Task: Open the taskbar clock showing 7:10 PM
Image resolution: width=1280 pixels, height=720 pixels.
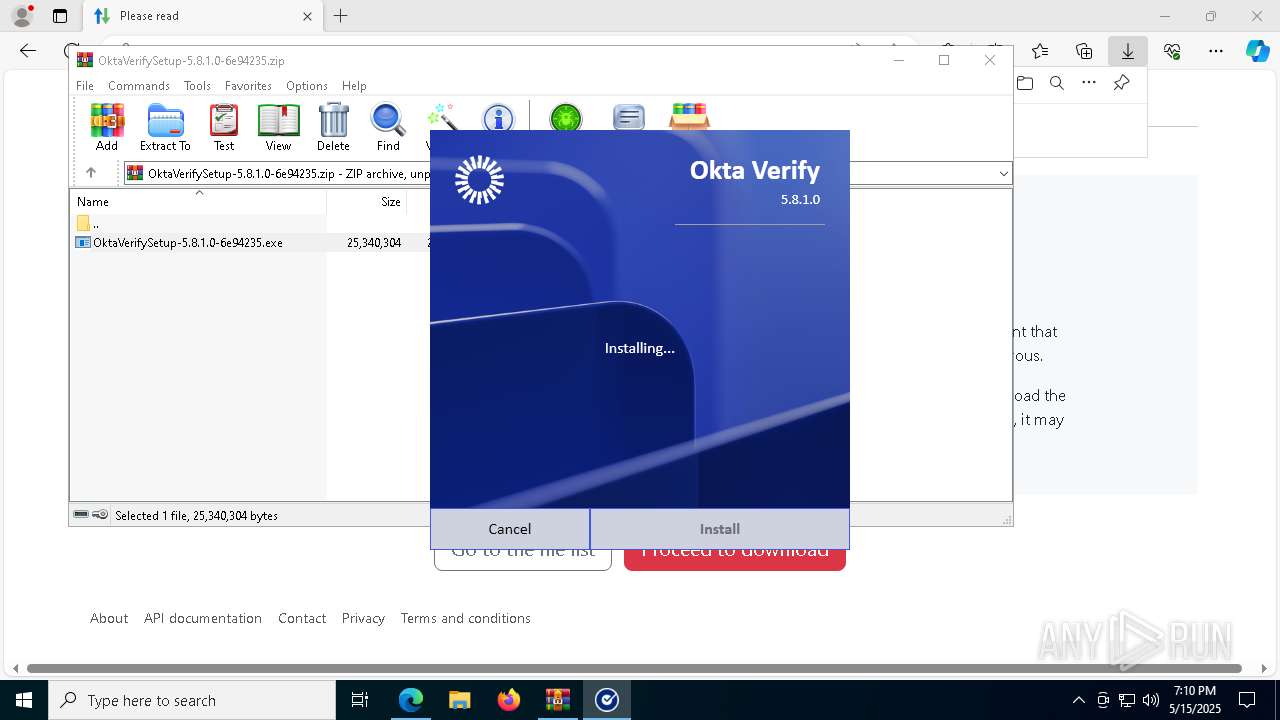Action: (1195, 700)
